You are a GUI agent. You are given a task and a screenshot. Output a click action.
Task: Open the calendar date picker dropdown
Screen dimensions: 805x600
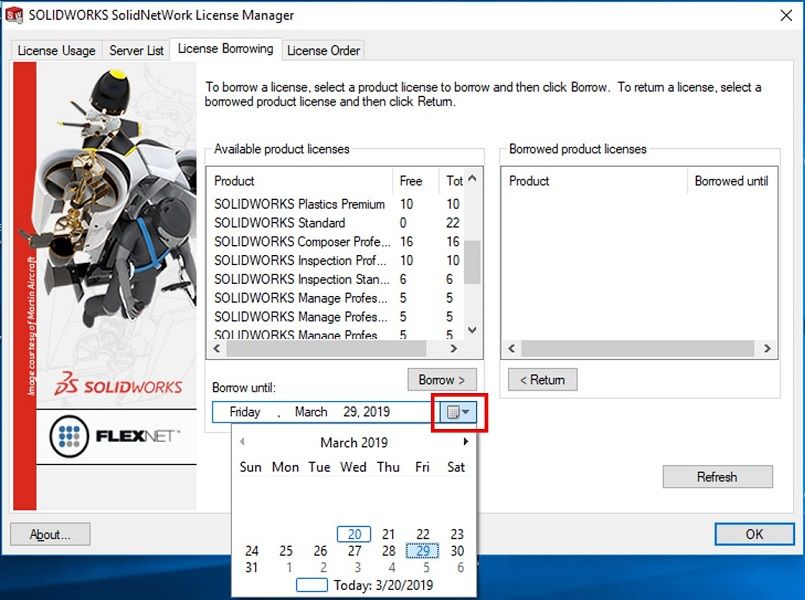[459, 412]
